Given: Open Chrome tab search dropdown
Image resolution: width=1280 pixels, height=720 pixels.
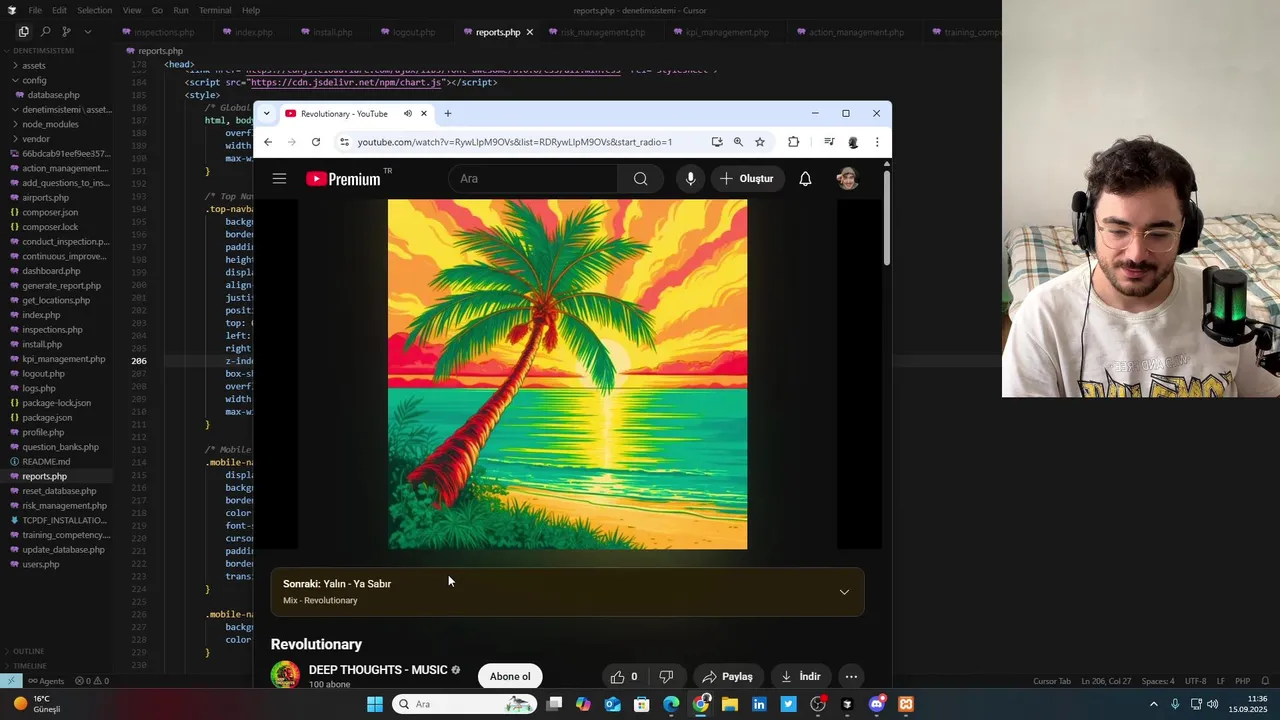Looking at the screenshot, I should 266,113.
